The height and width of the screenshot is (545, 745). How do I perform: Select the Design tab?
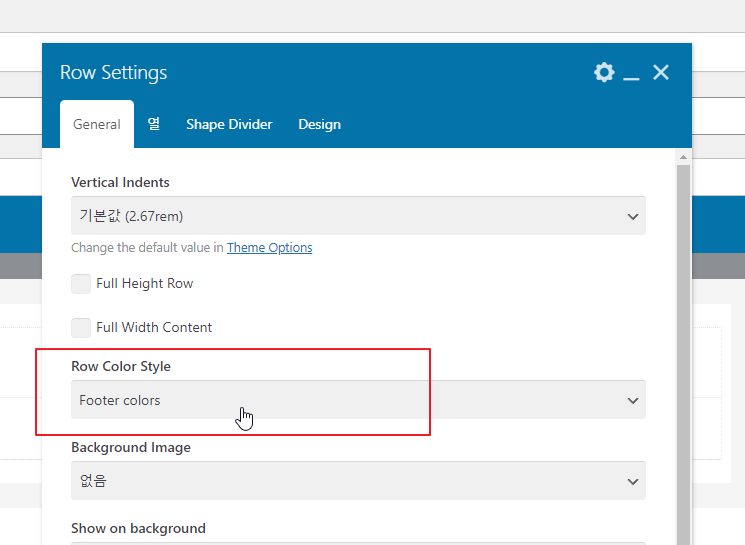319,125
